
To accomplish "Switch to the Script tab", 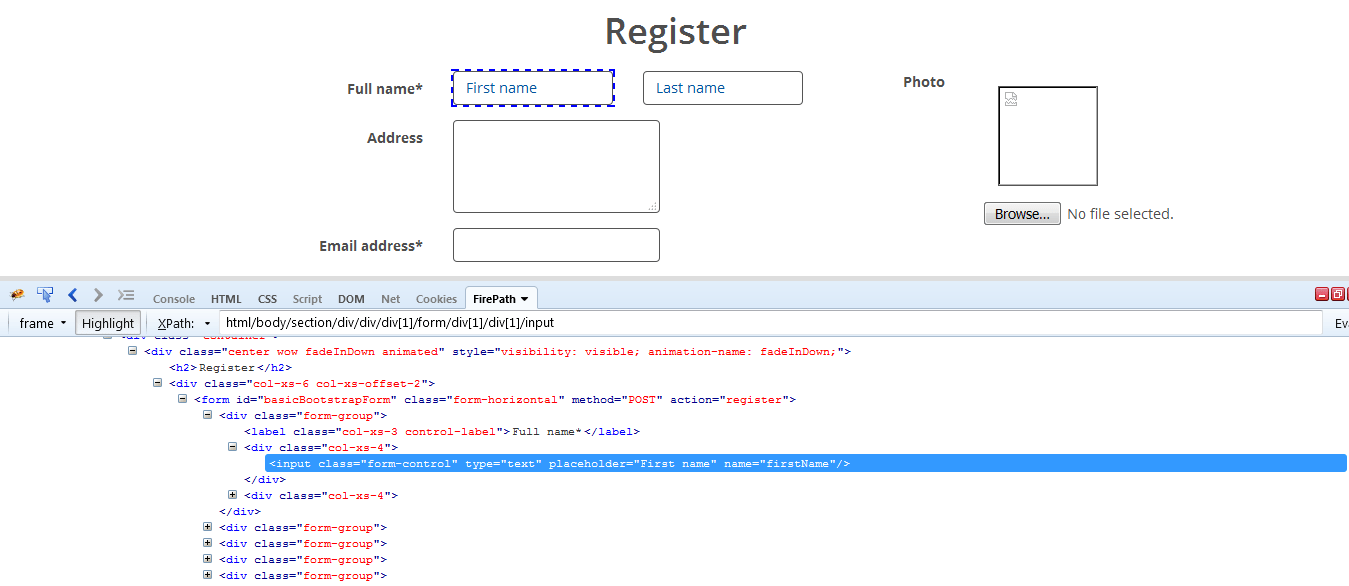I will (307, 299).
